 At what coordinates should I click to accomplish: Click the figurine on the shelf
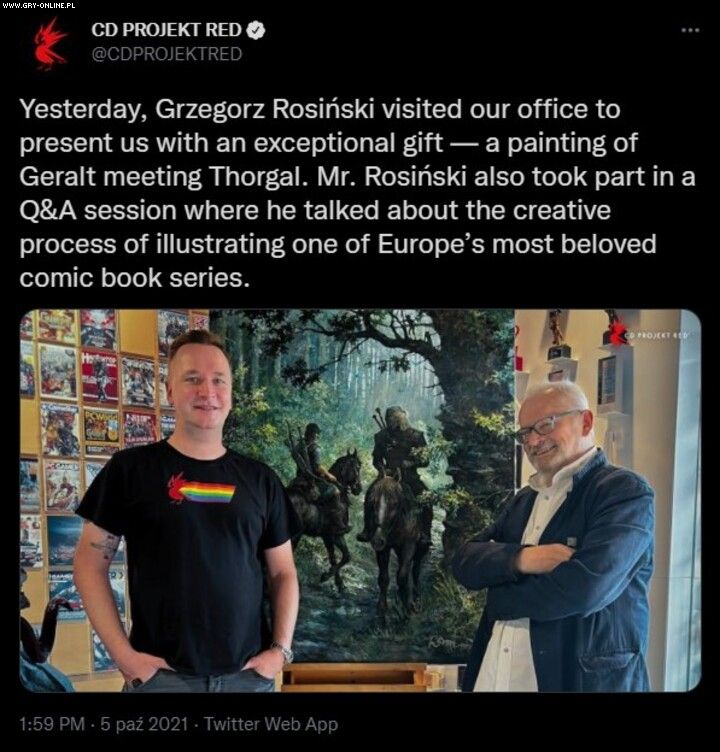tap(556, 333)
